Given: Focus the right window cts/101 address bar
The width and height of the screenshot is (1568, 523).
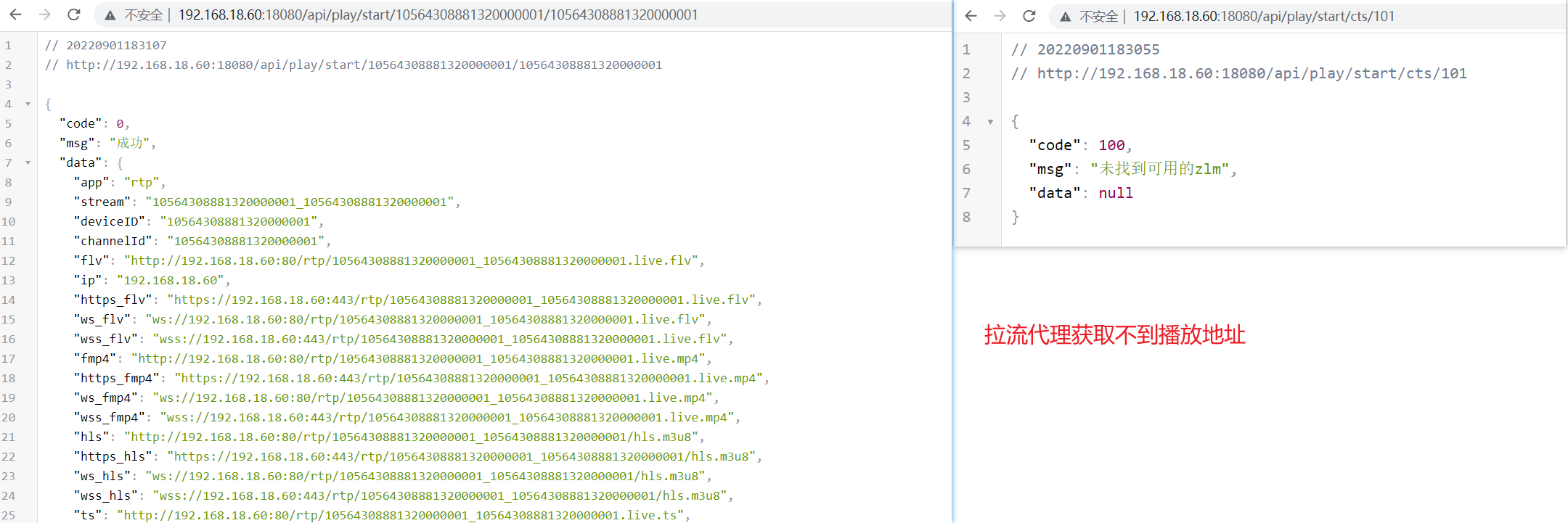Looking at the screenshot, I should [x=1264, y=17].
